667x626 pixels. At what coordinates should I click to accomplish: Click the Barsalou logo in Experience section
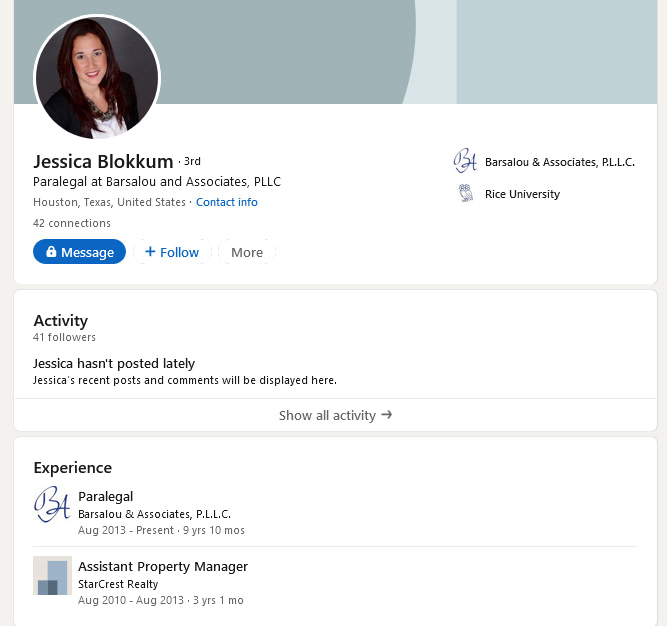(x=52, y=504)
